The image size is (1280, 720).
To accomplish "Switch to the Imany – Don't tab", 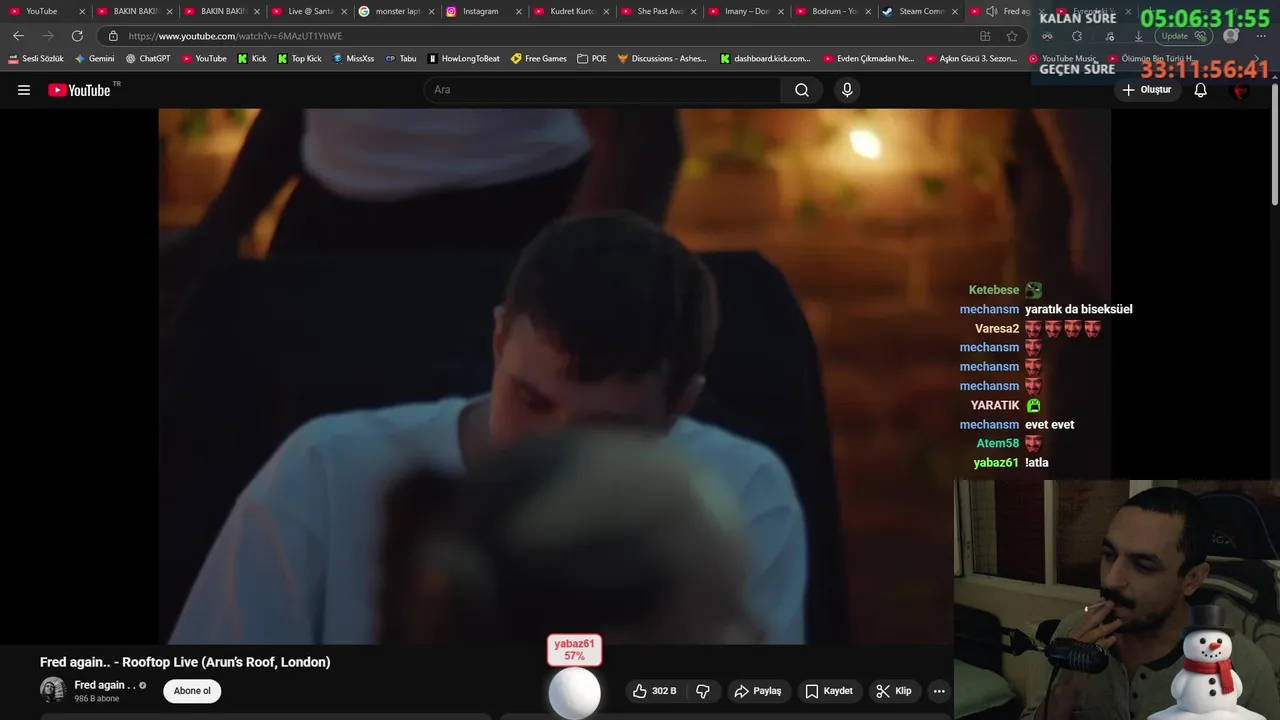I will click(x=743, y=11).
